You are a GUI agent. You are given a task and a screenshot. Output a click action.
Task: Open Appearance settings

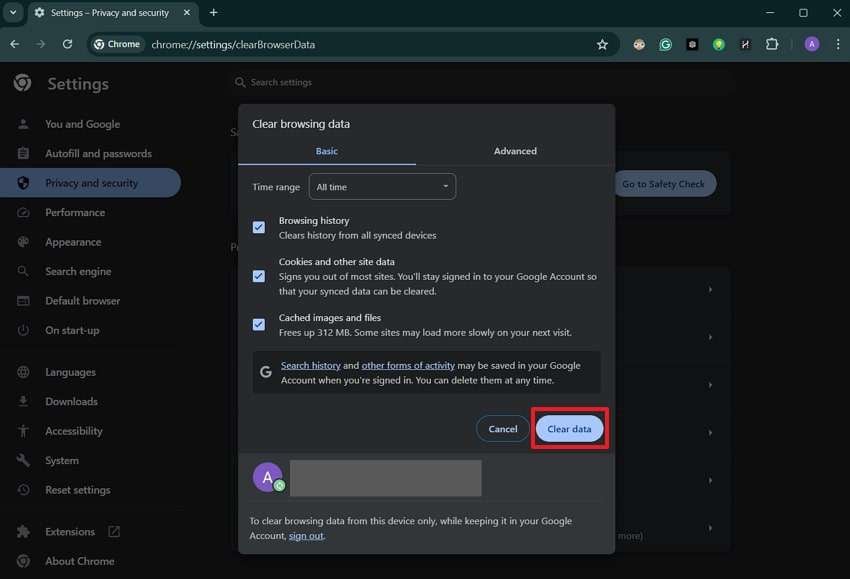click(73, 242)
